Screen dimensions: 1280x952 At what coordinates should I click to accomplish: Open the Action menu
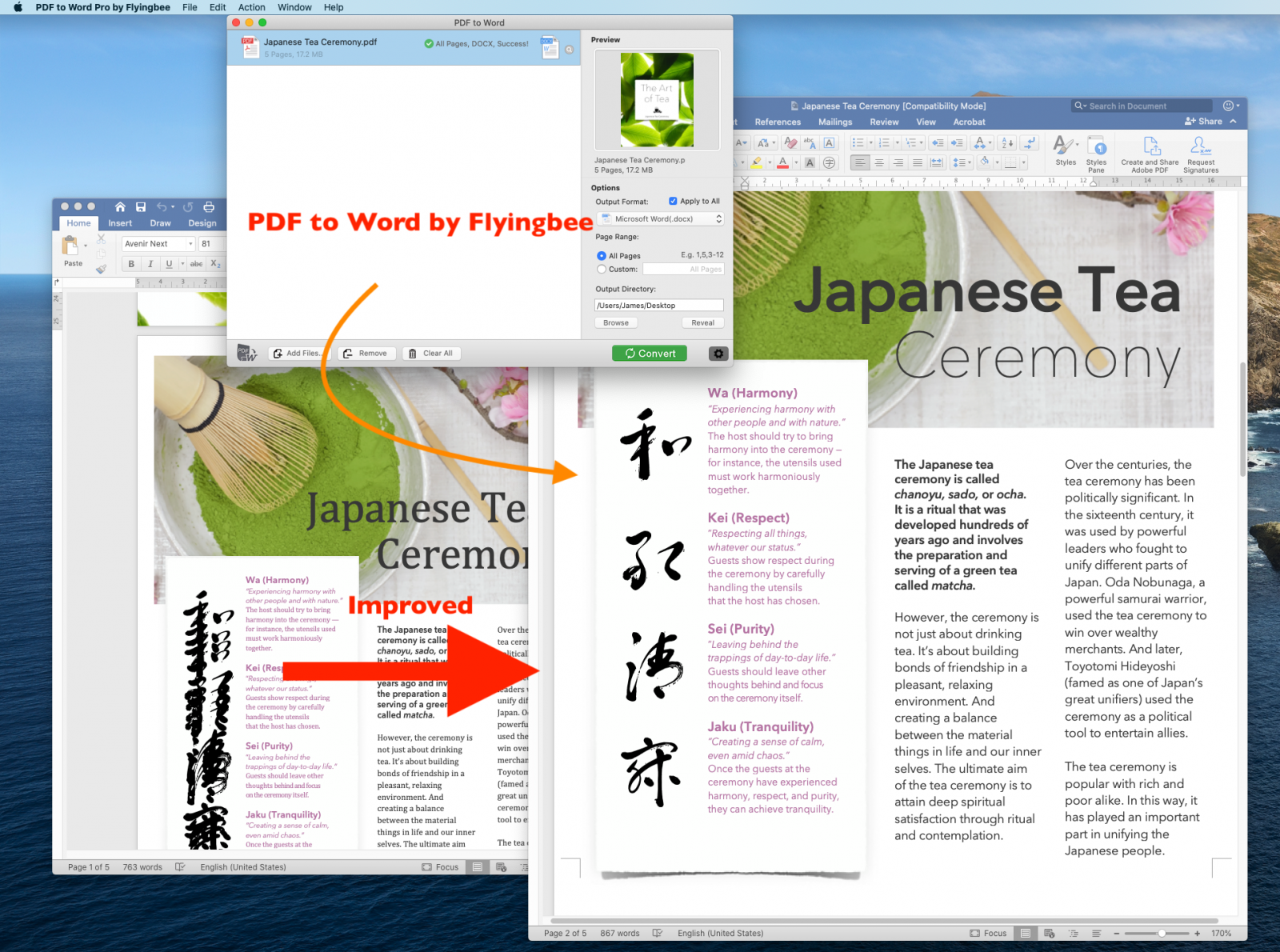[x=251, y=7]
